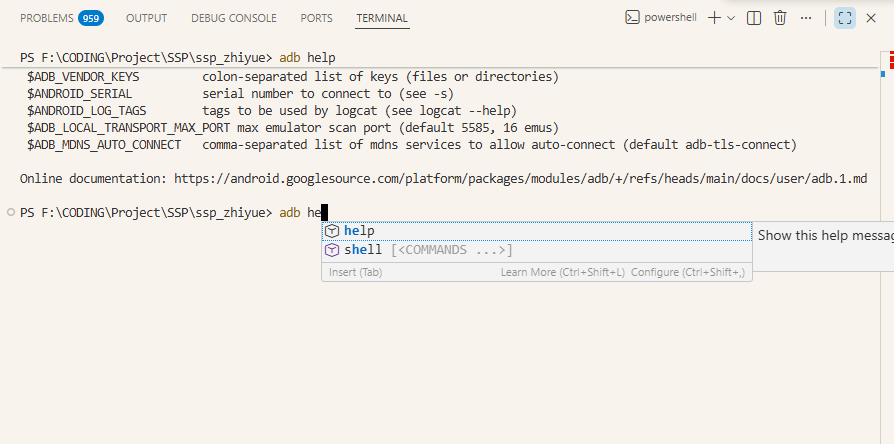The height and width of the screenshot is (444, 894).
Task: Click the powershell terminal profile label
Action: click(670, 18)
